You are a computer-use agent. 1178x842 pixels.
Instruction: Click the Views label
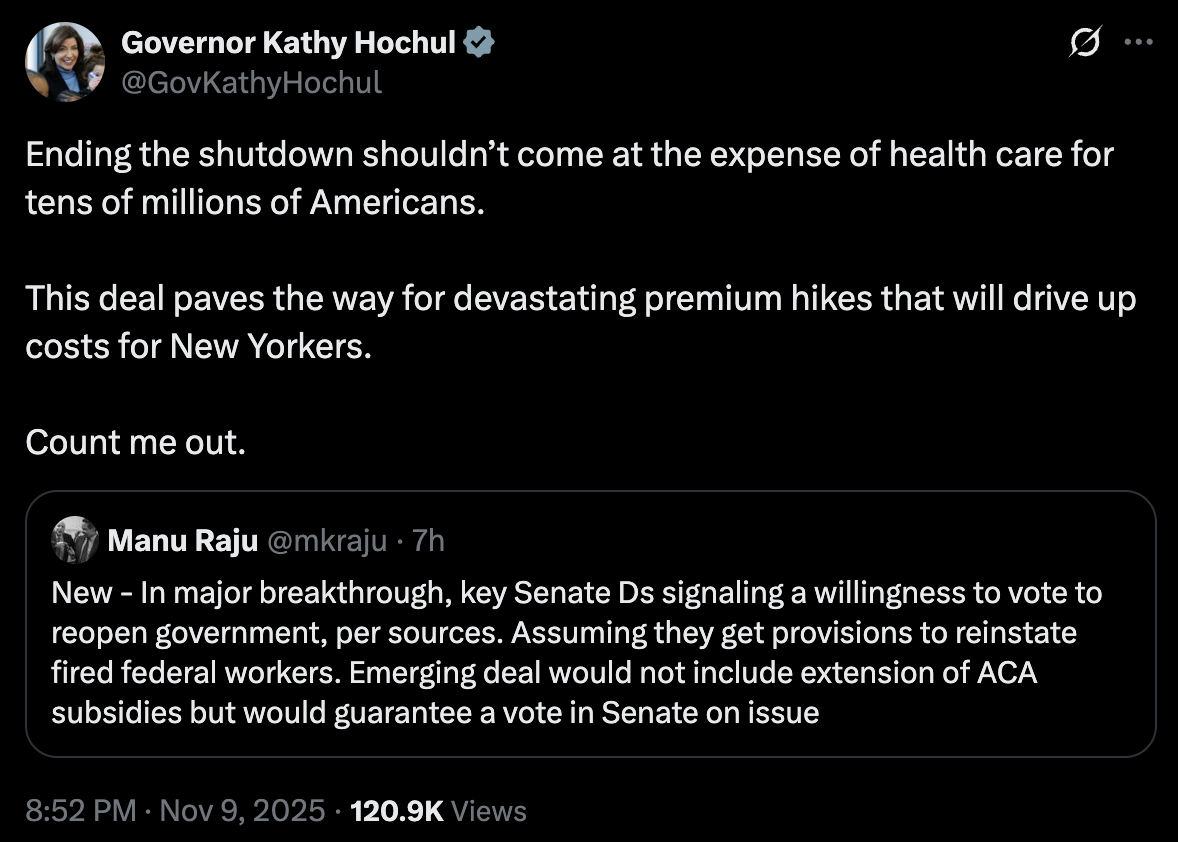point(489,810)
